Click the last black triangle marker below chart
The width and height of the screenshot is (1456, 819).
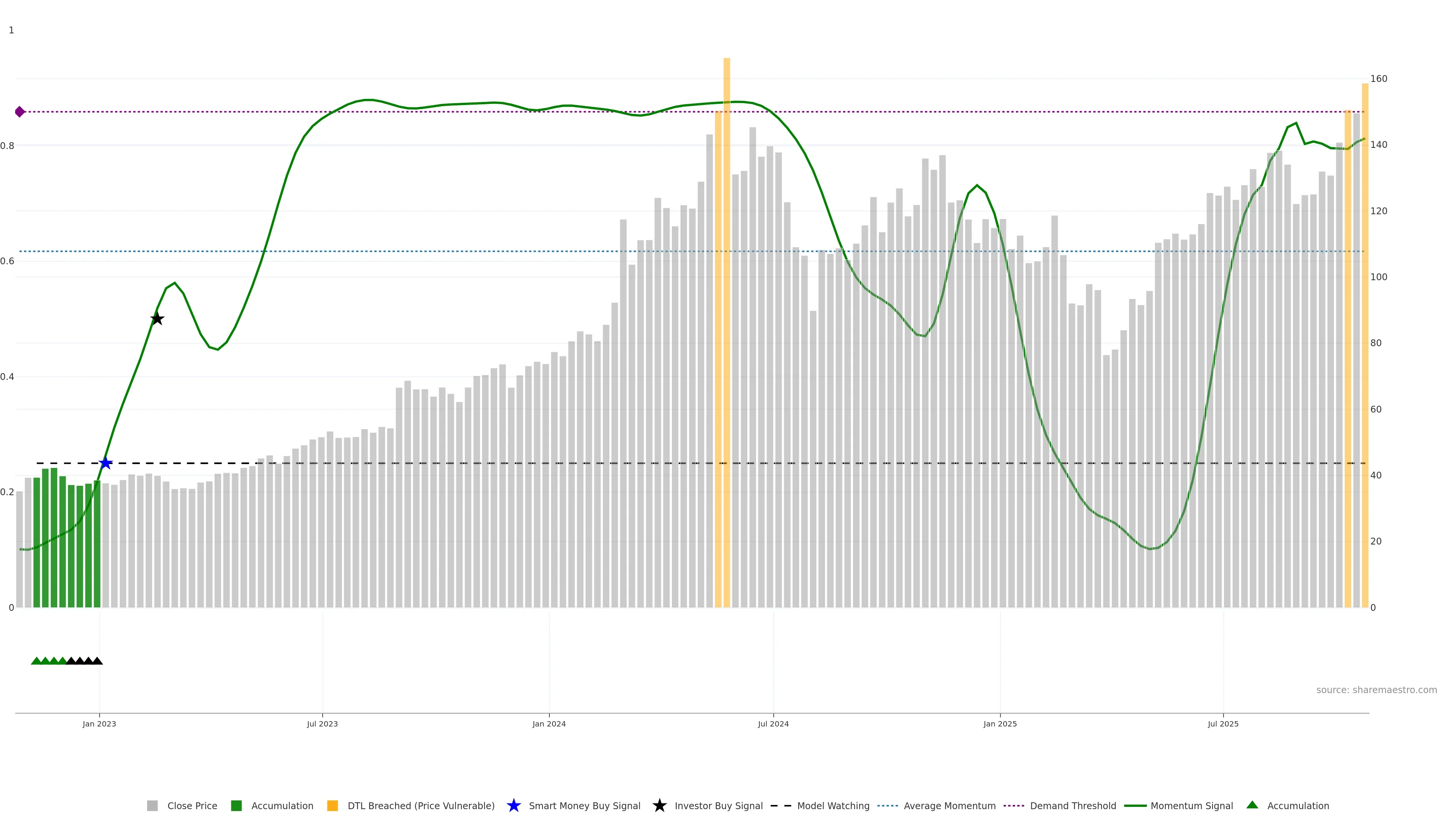tap(97, 661)
